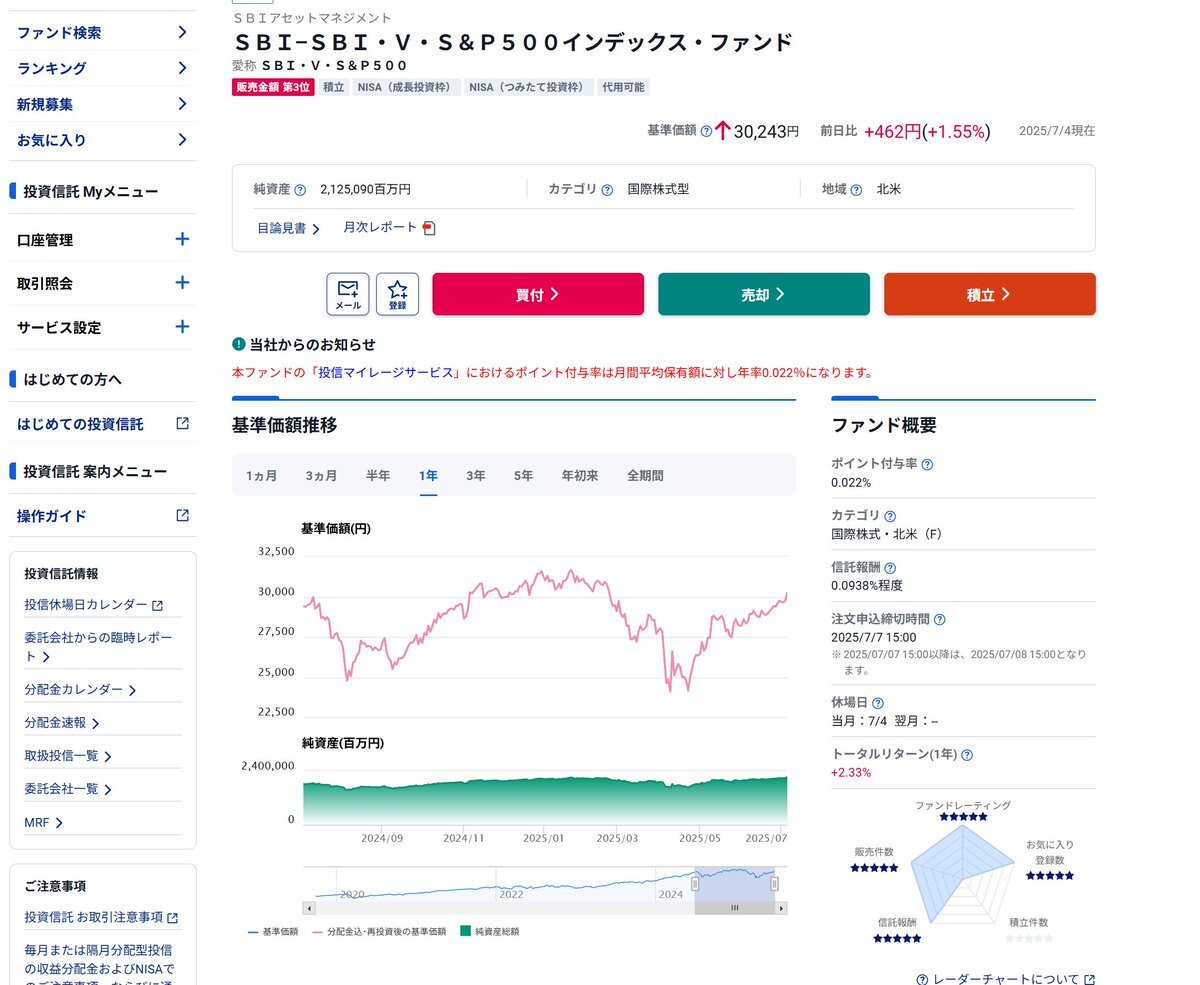Click the NISA（つみたて投資枠） tag
Viewport: 1200px width, 985px height.
pos(529,87)
